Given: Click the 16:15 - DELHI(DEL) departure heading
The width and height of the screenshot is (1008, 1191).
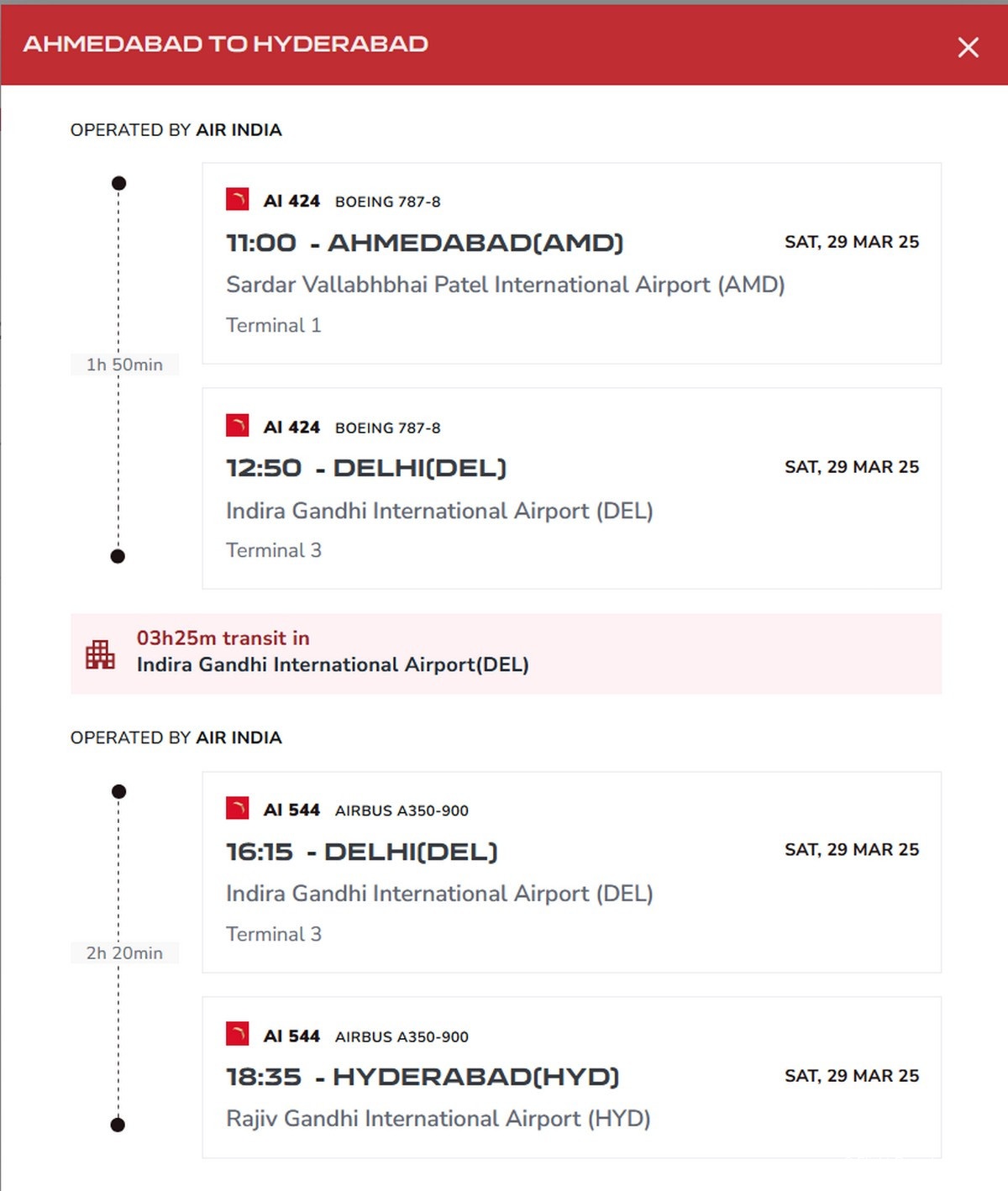Looking at the screenshot, I should [362, 852].
